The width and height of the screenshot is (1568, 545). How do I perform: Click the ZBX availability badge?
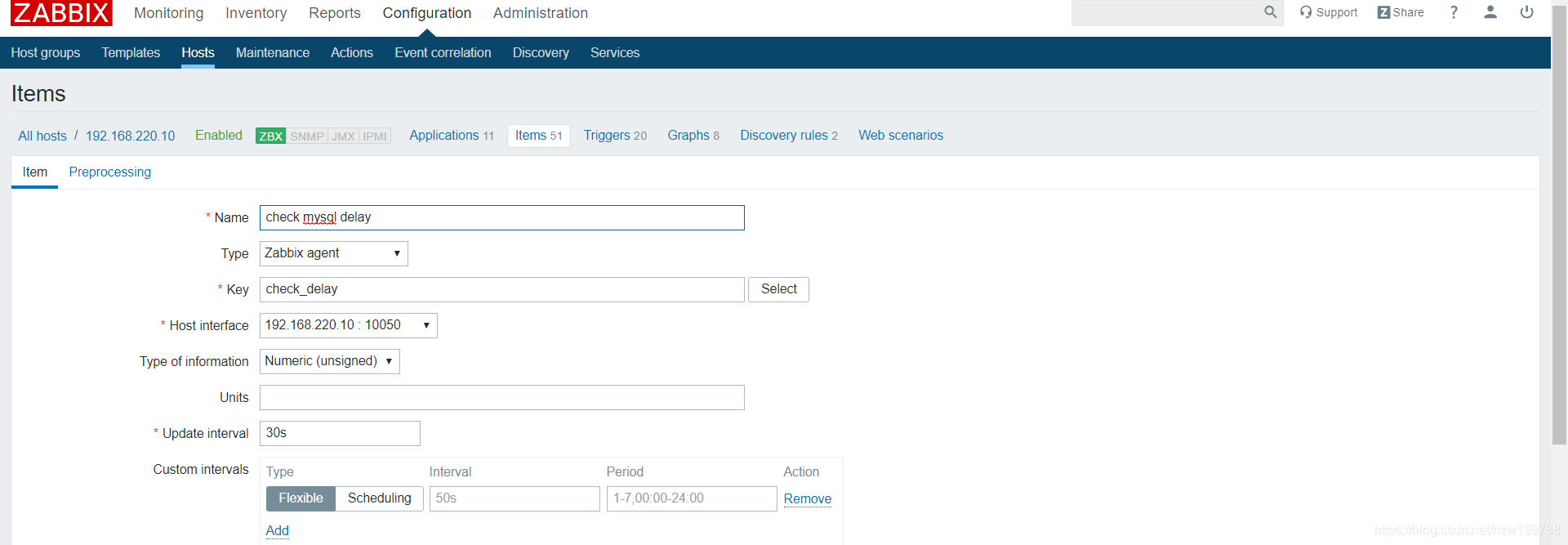click(270, 136)
